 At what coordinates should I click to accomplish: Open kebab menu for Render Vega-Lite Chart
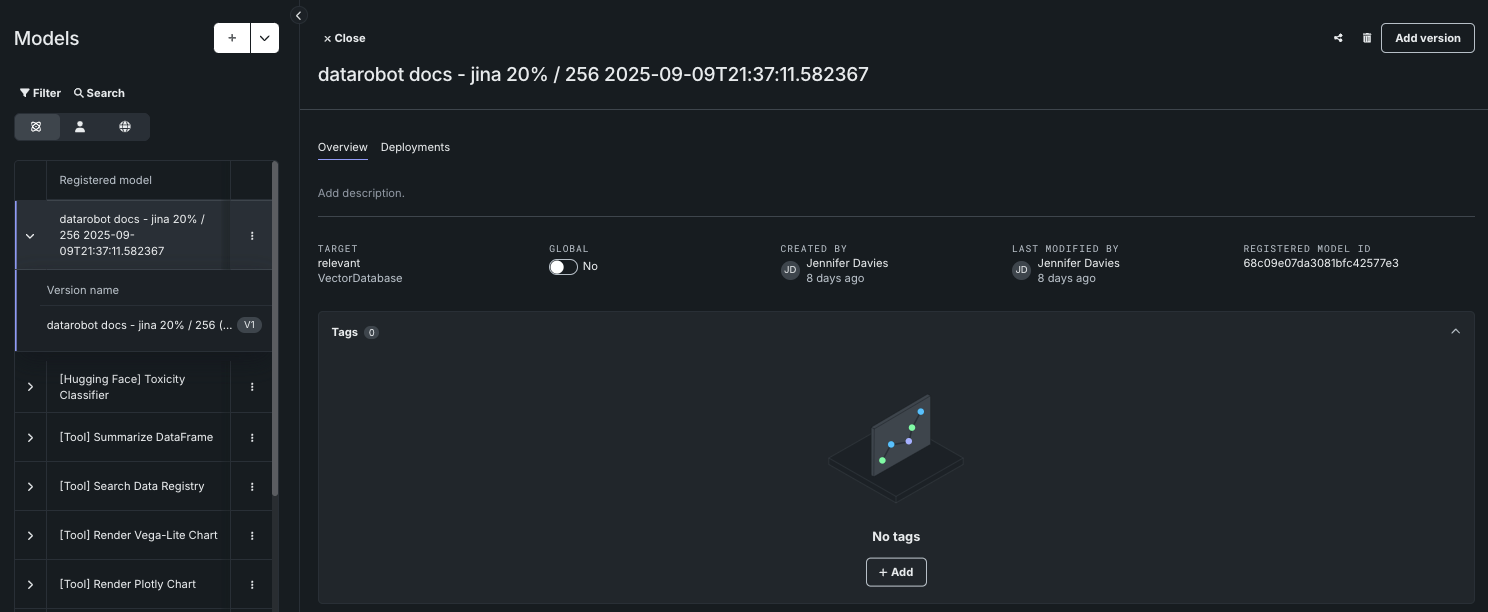click(x=252, y=536)
